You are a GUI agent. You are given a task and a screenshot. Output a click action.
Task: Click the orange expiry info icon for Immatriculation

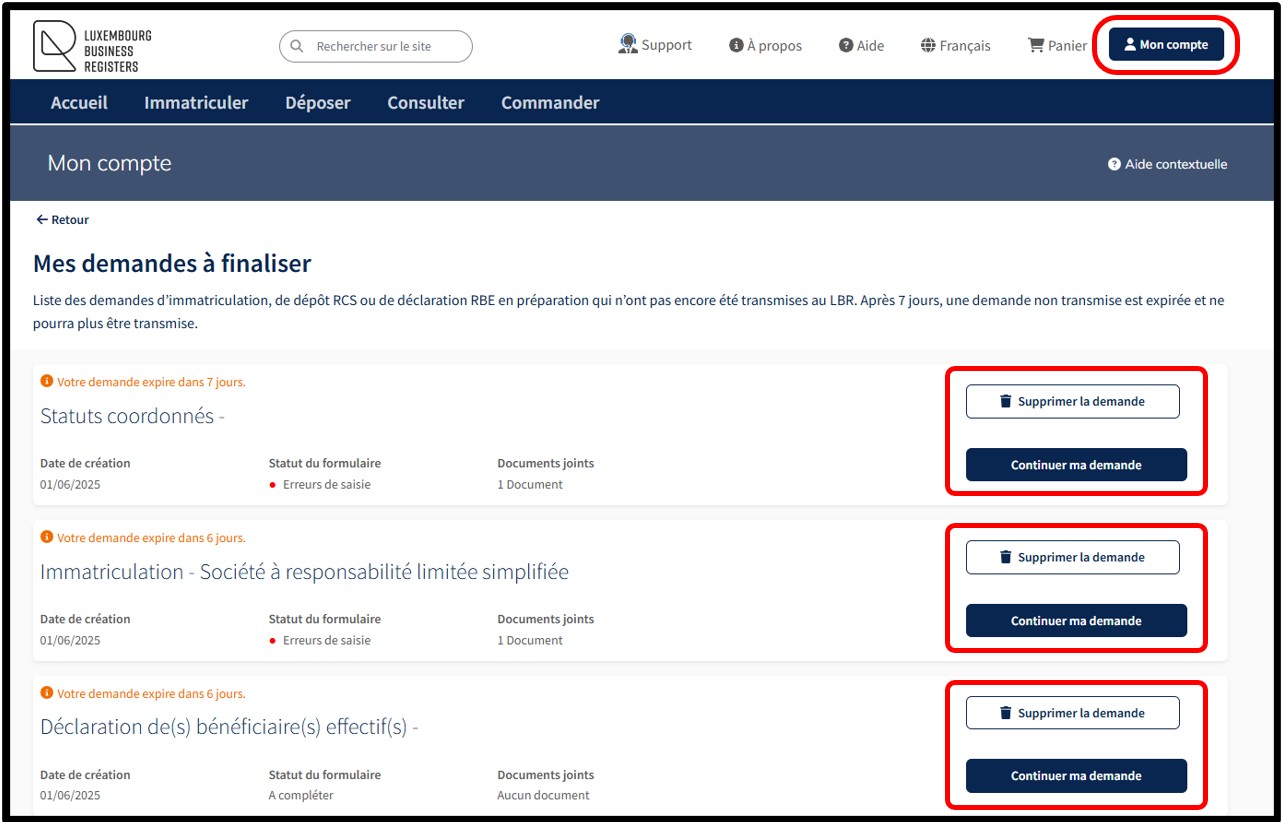46,537
